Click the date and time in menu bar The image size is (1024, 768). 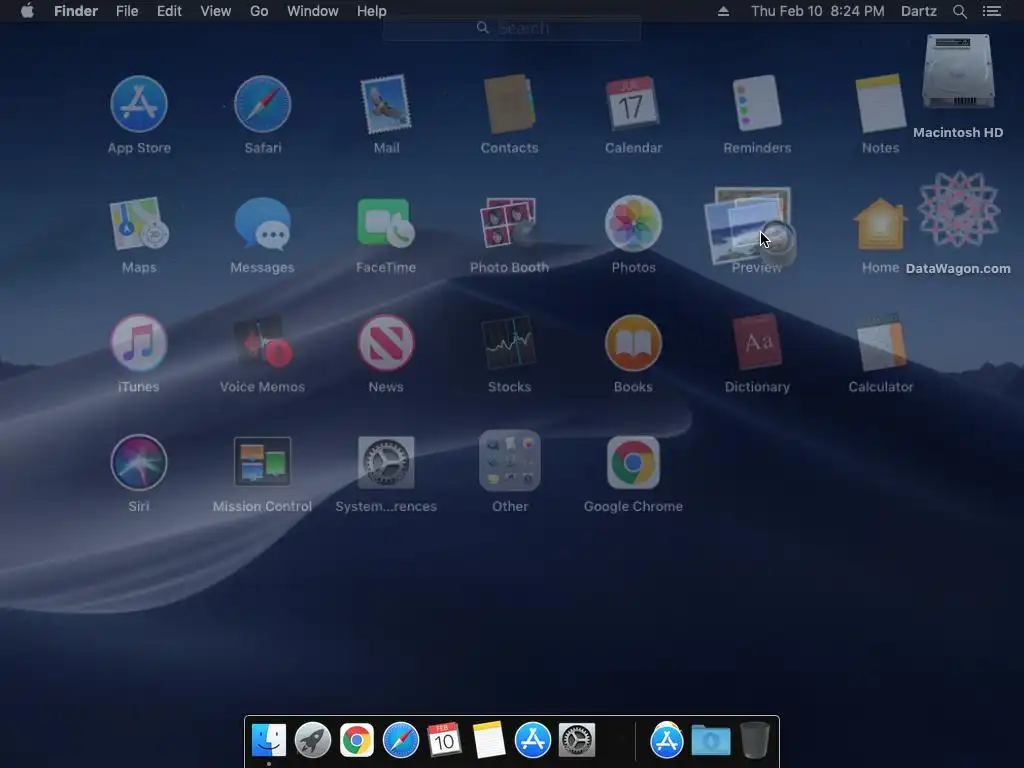point(818,11)
